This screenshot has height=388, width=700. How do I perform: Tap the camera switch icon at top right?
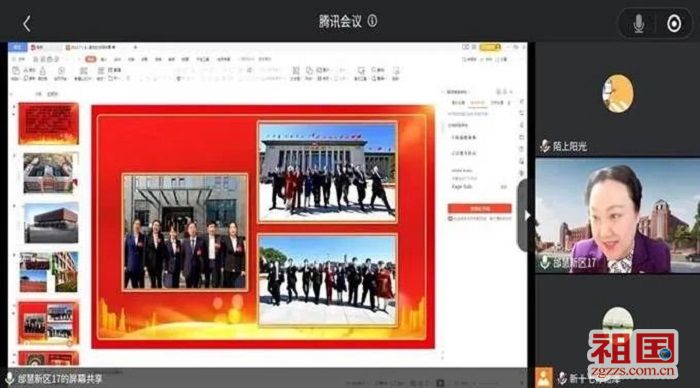674,24
